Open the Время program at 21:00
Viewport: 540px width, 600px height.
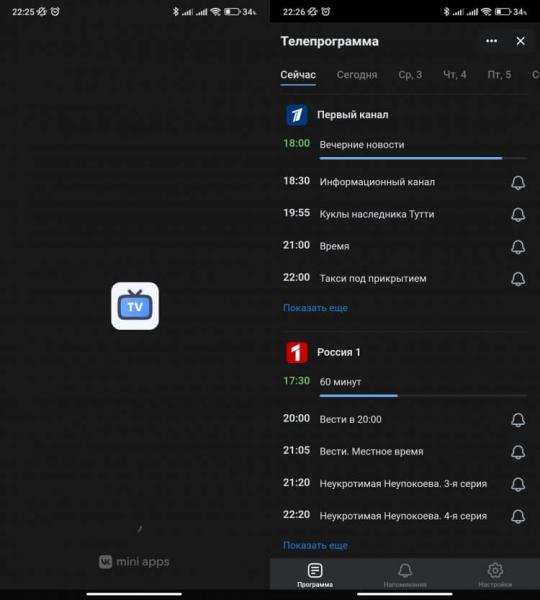click(334, 246)
